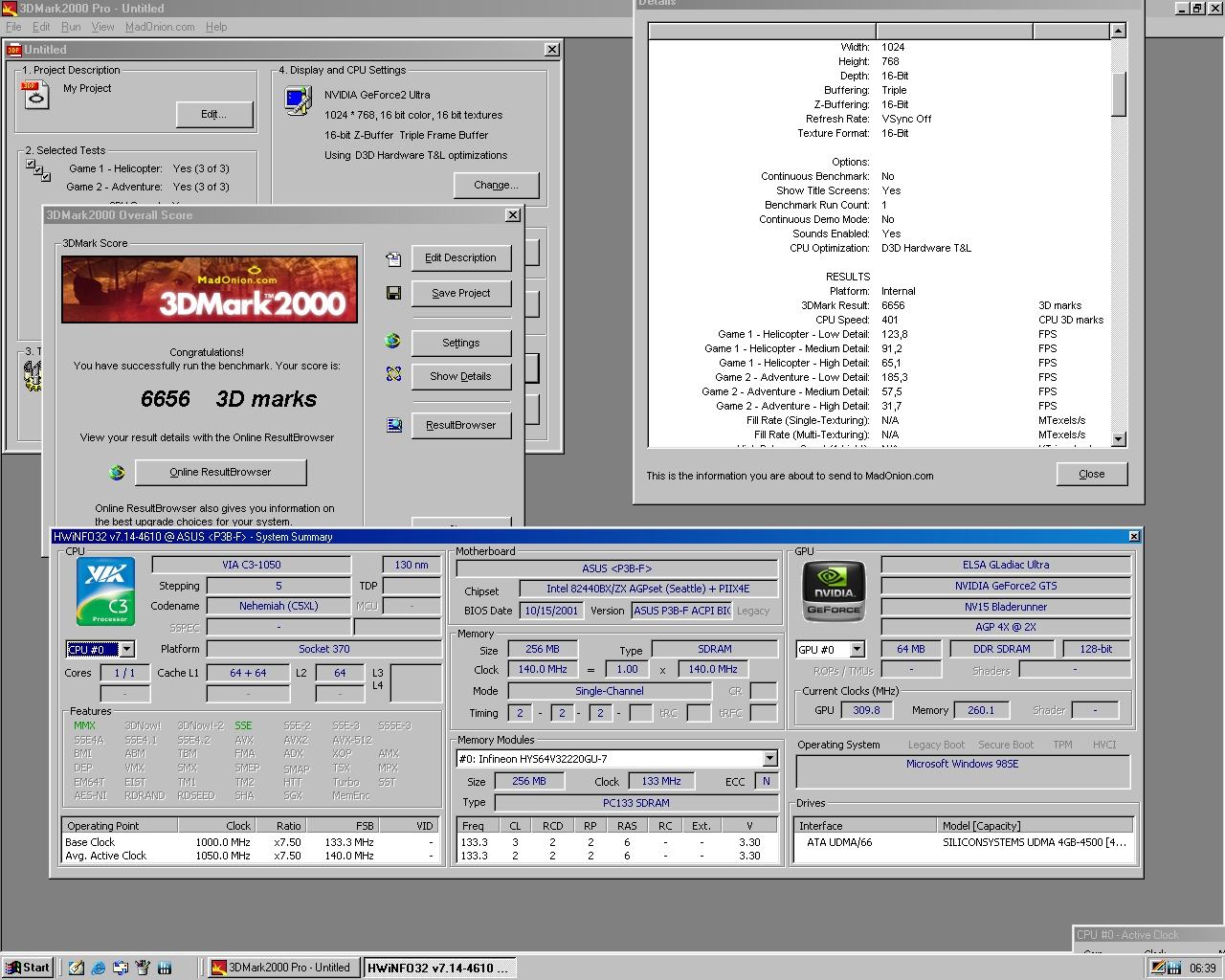Click the PC133 SDRAM type field

pyautogui.click(x=635, y=803)
